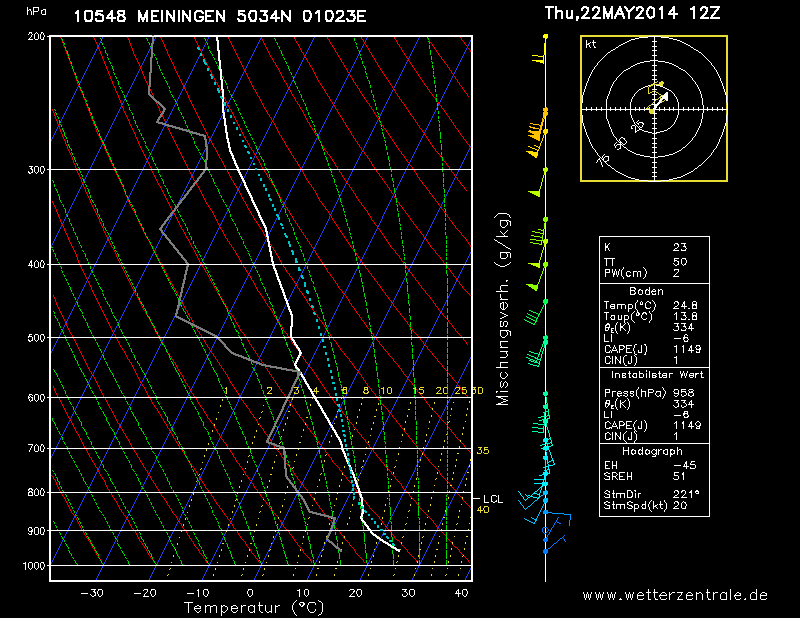The image size is (800, 618).
Task: Click the LCL marker beside the sounding
Action: [x=491, y=498]
